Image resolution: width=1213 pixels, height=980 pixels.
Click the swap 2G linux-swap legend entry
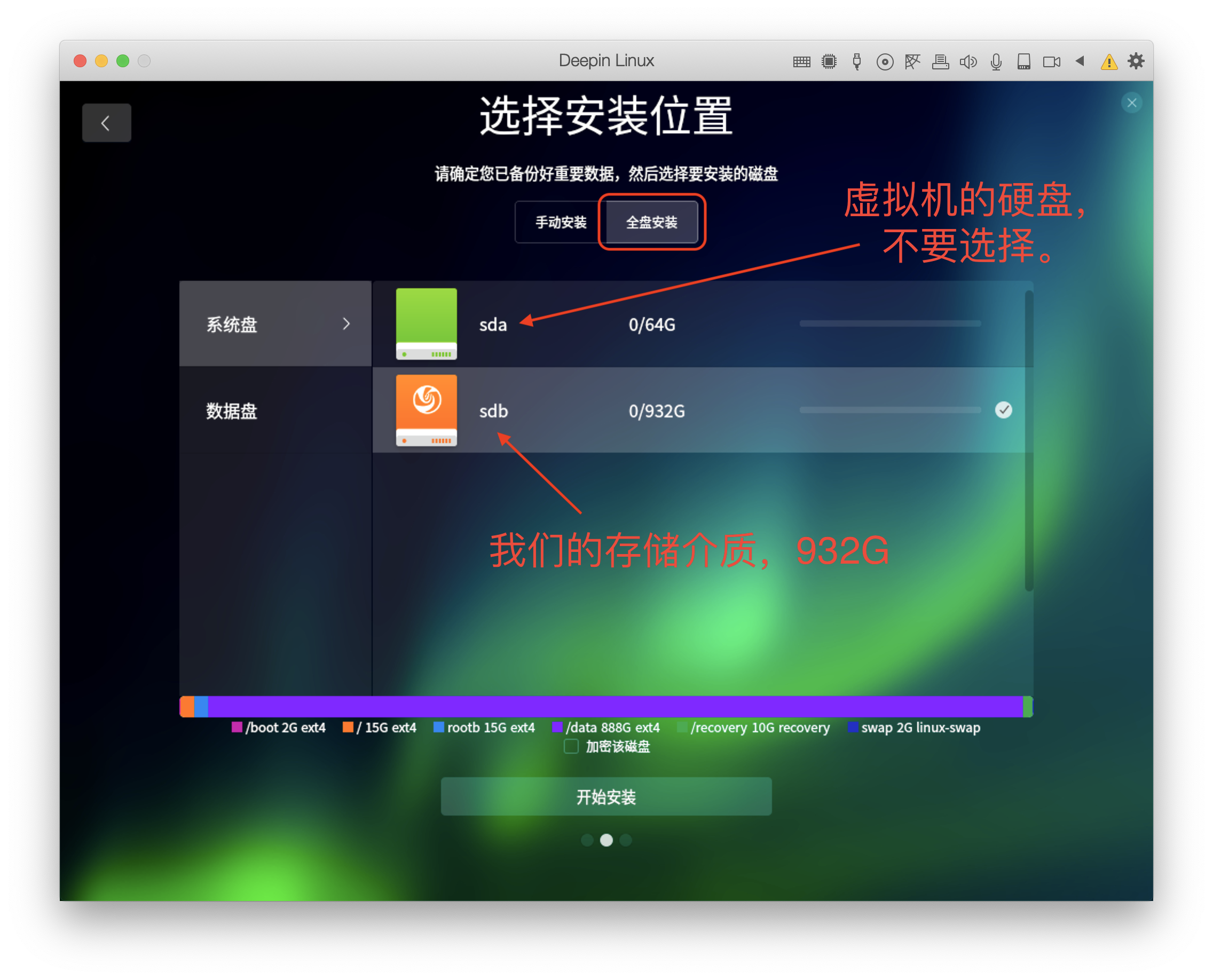[x=913, y=728]
